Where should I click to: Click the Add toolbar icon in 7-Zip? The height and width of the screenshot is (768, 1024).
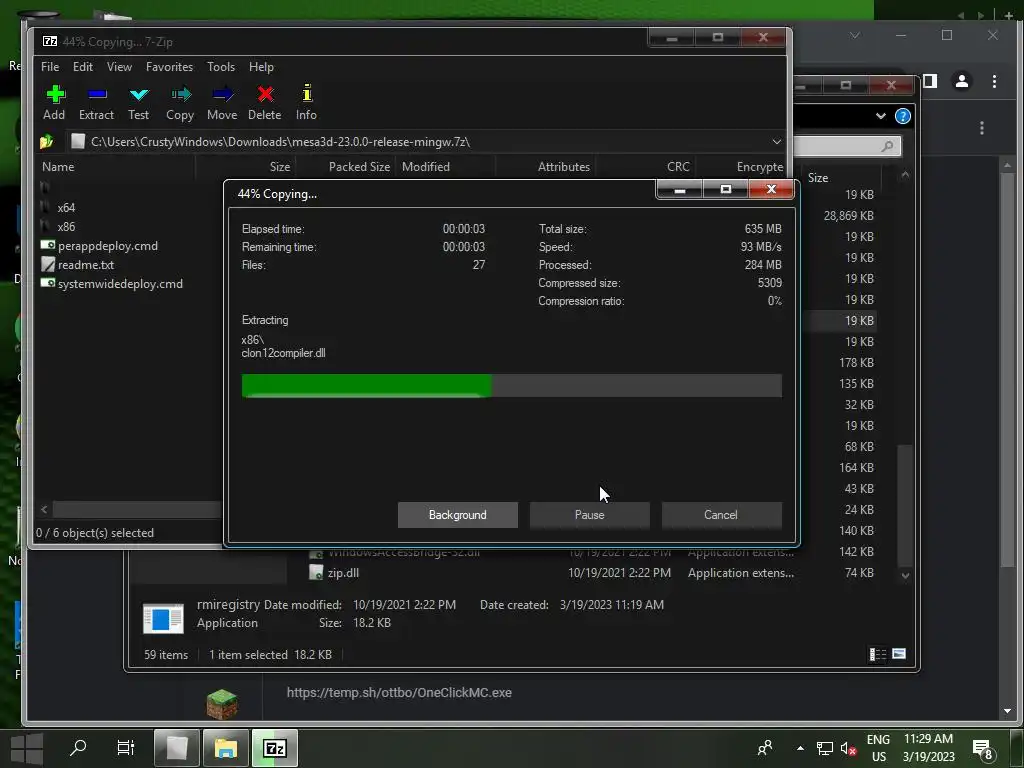pos(55,95)
